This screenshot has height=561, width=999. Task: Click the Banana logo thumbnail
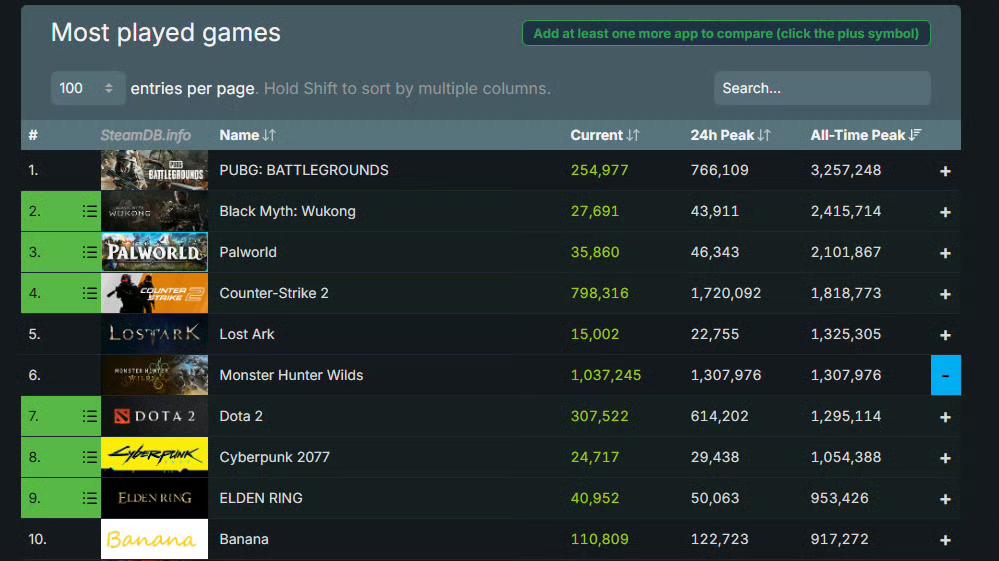click(154, 539)
